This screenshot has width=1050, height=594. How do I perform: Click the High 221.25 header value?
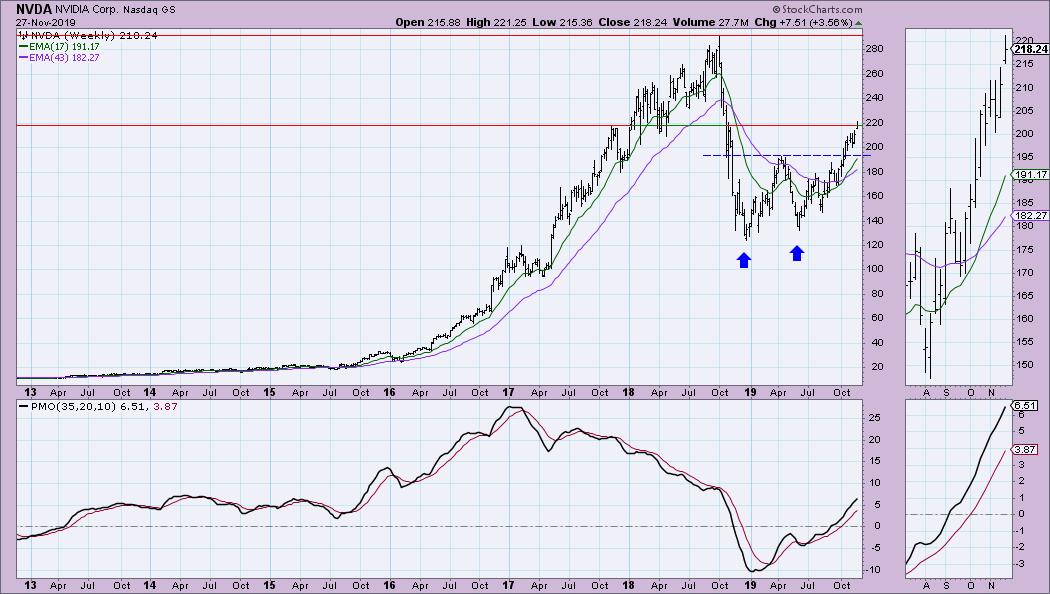[x=497, y=22]
